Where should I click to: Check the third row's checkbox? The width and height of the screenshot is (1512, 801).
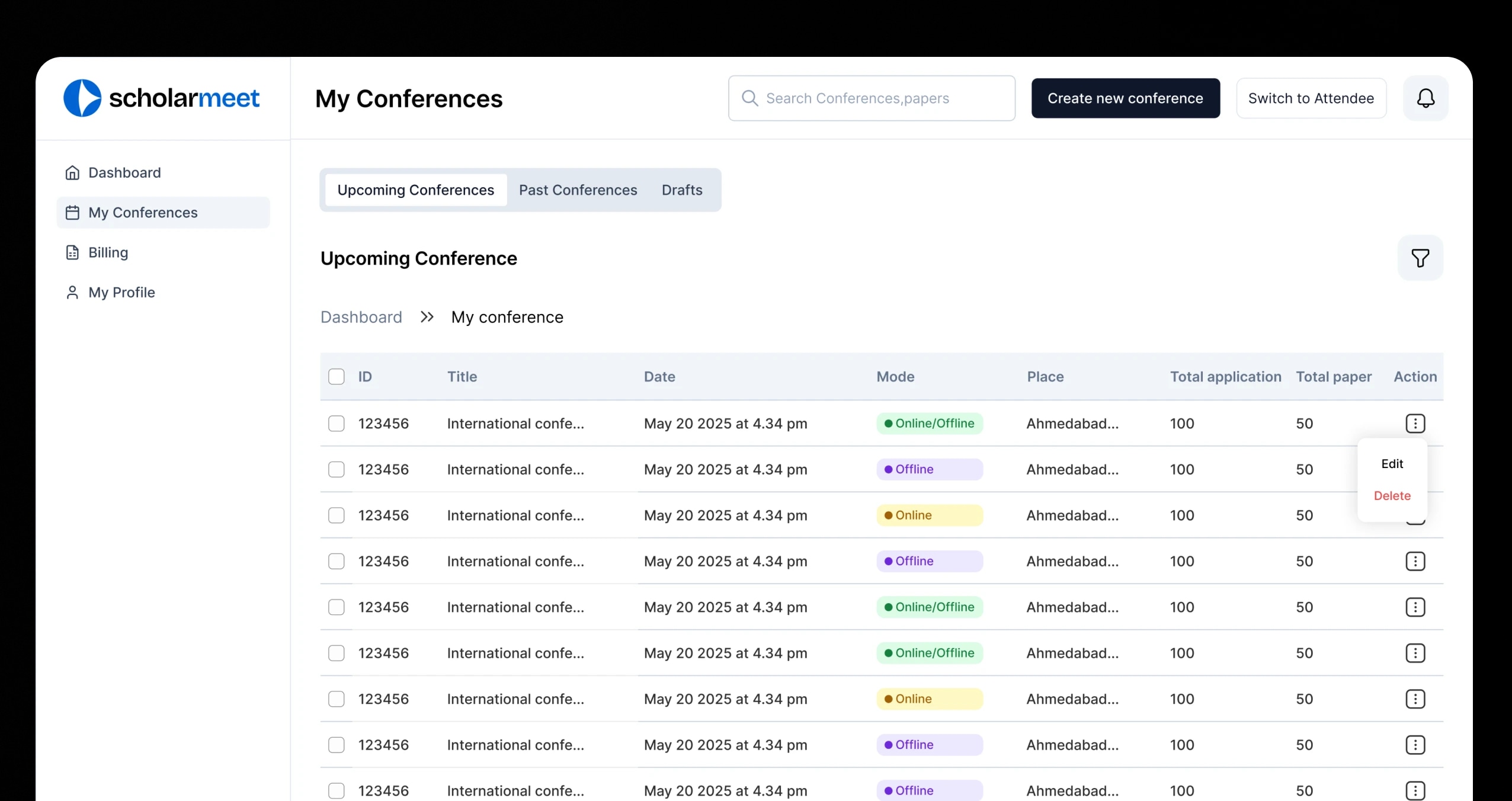coord(337,515)
